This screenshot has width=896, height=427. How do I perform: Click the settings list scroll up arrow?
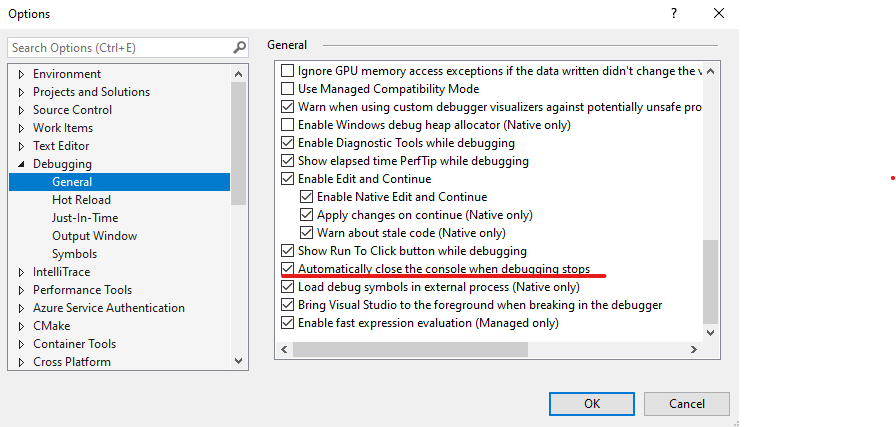(x=710, y=71)
